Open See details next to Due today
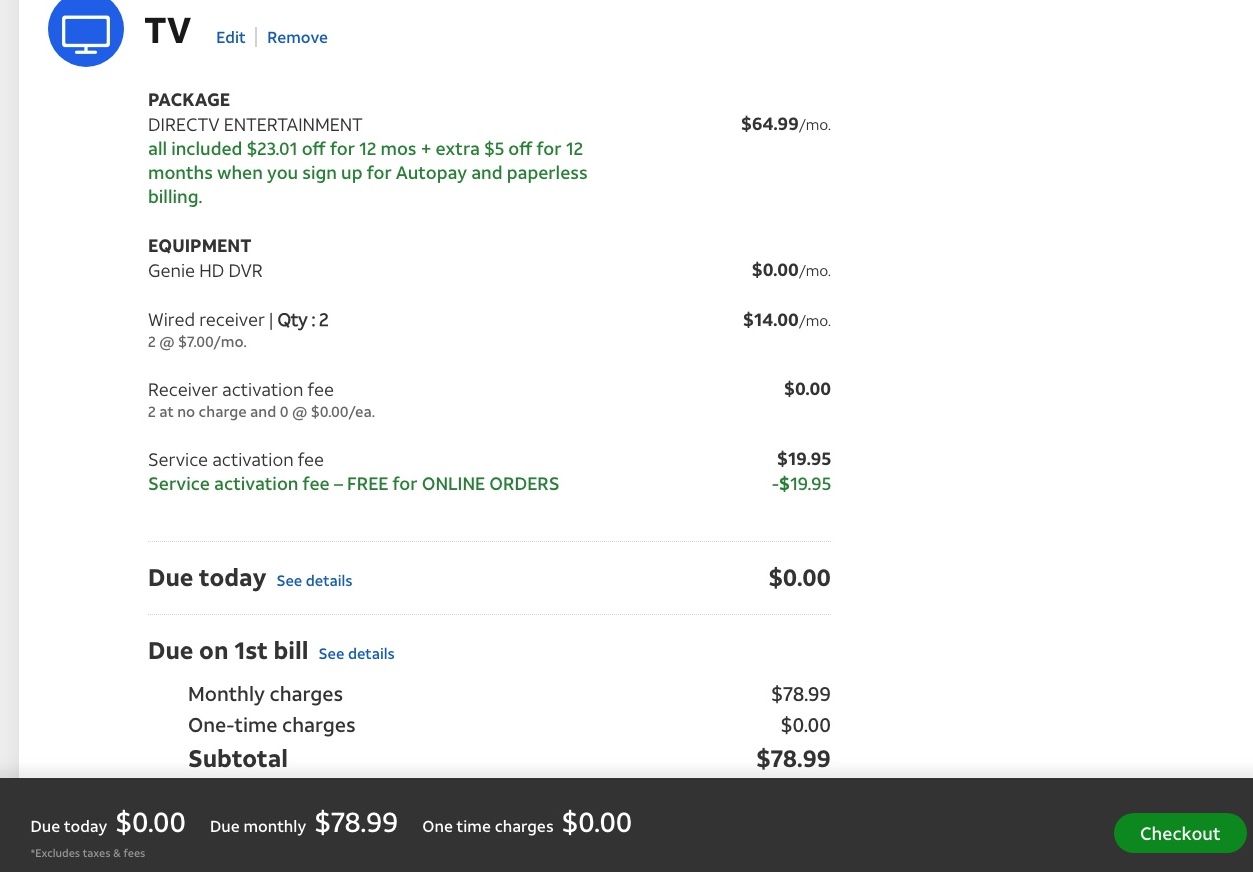The image size is (1253, 872). coord(314,580)
